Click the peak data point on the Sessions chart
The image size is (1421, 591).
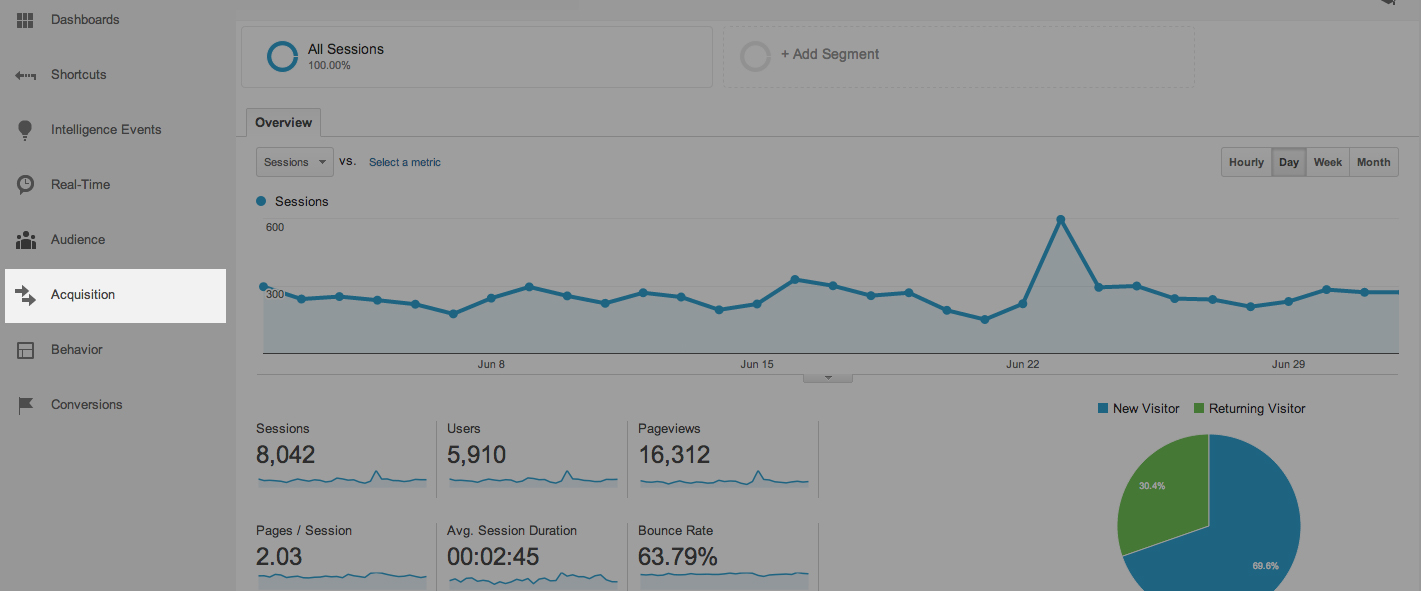pyautogui.click(x=1061, y=219)
